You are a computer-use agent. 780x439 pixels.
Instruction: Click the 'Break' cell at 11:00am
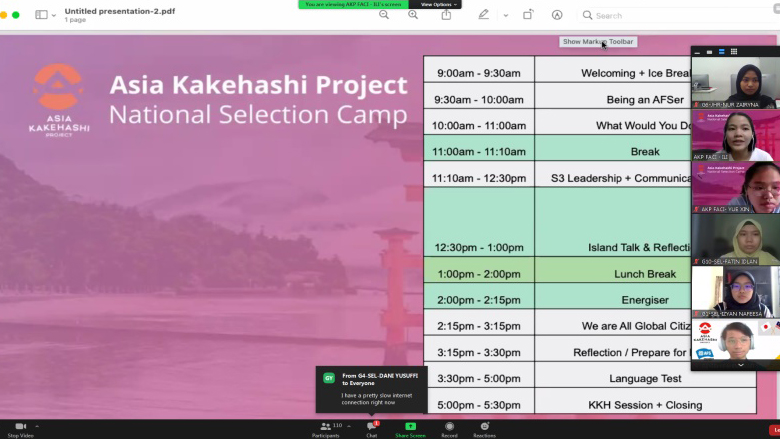[x=613, y=148]
